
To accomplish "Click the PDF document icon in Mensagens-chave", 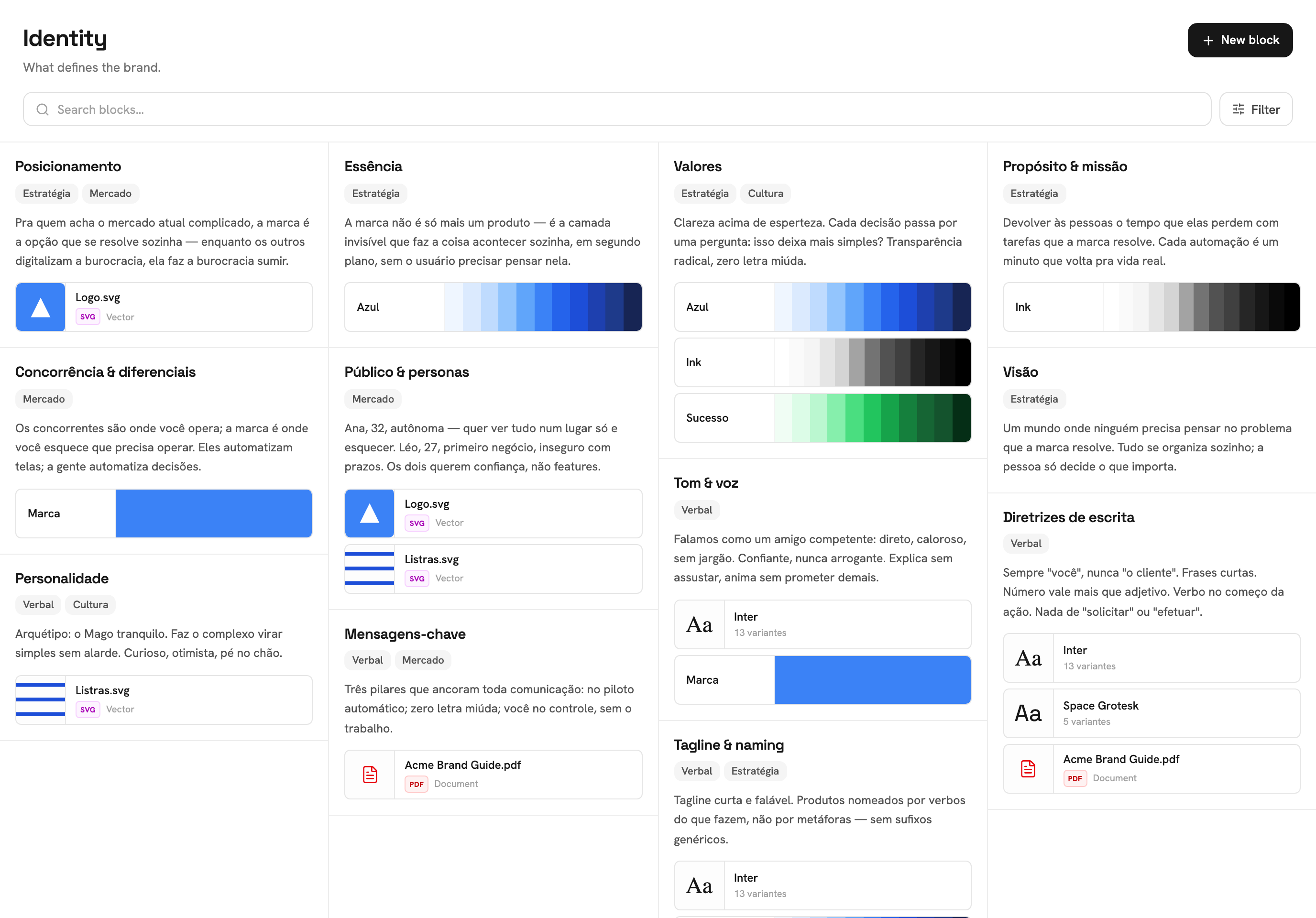I will [x=370, y=775].
